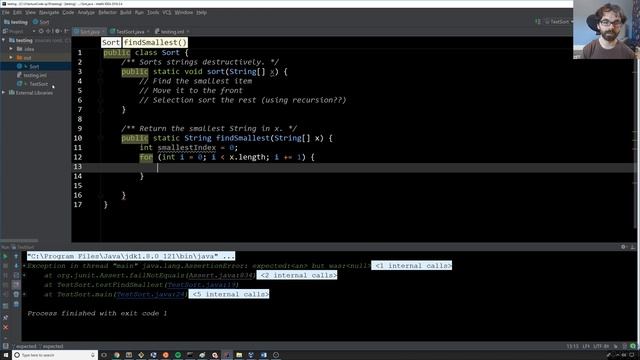The width and height of the screenshot is (640, 360).
Task: Click Sort breadcrumb above editor
Action: [111, 42]
